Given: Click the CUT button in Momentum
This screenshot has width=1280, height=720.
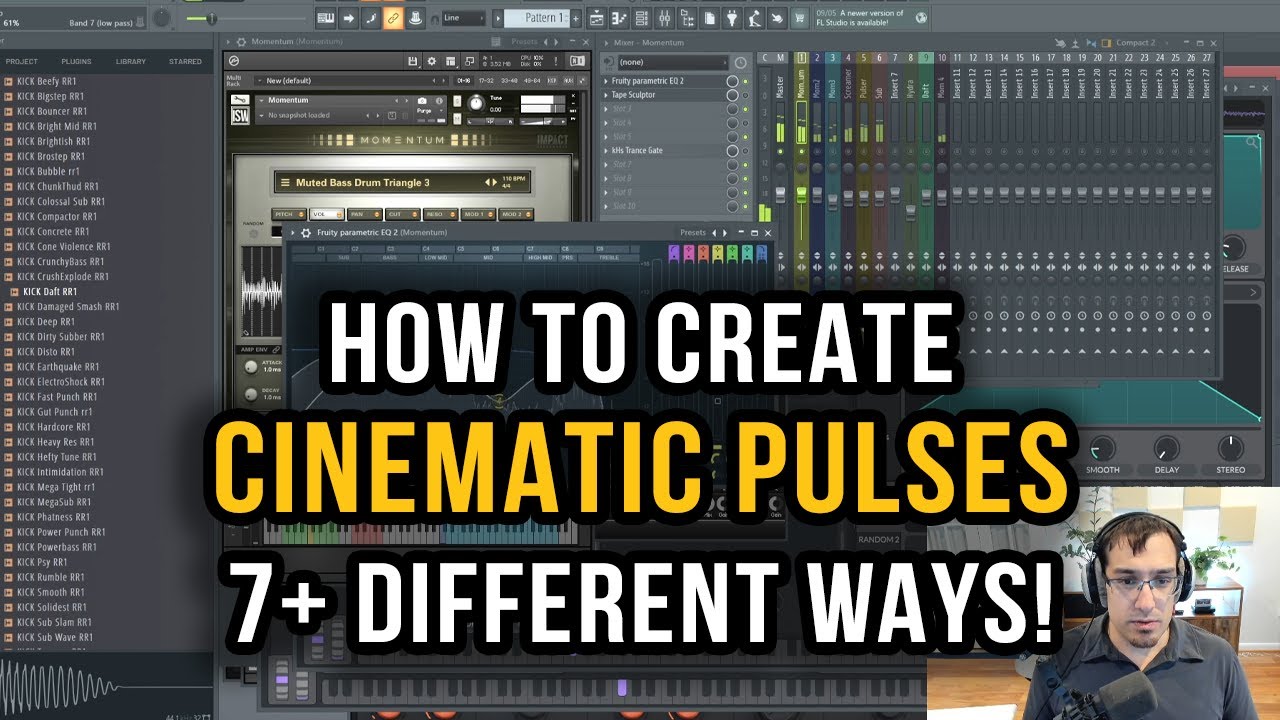Looking at the screenshot, I should 402,214.
